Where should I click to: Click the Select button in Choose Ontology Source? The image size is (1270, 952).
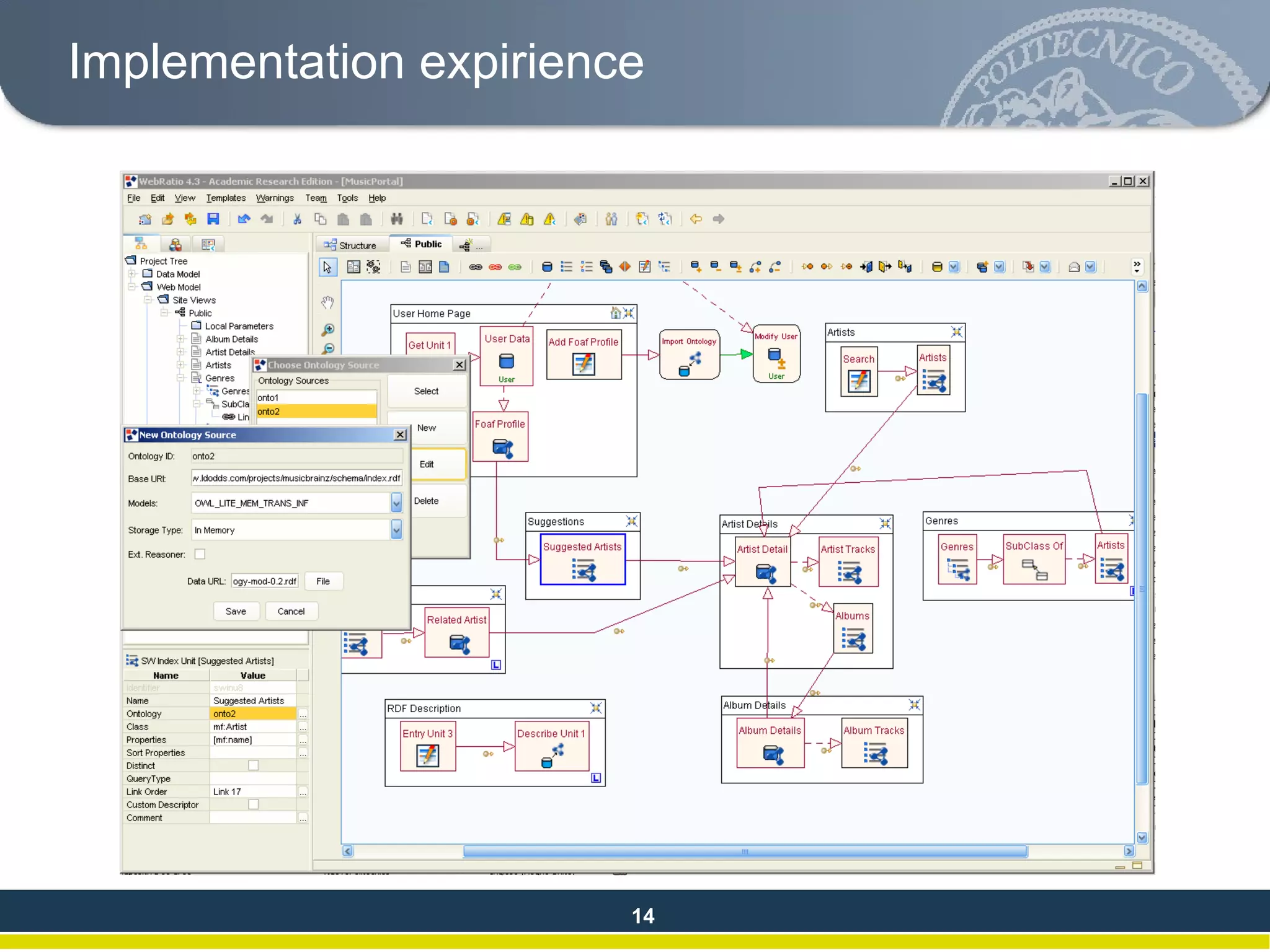click(427, 391)
